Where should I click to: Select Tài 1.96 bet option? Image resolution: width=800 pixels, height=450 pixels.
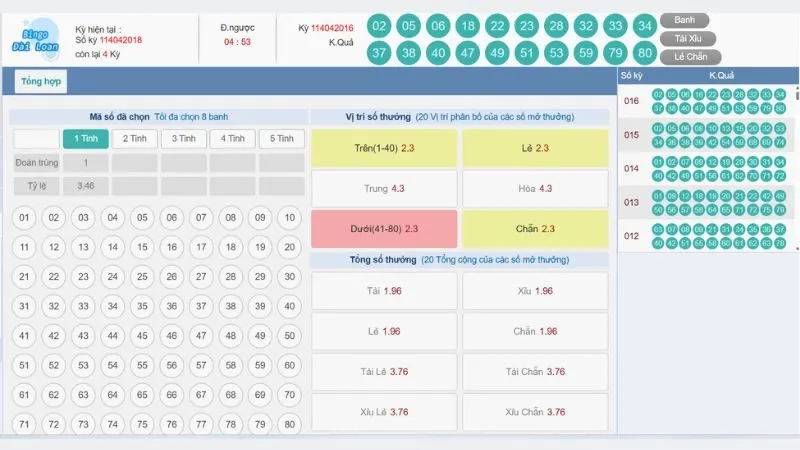click(384, 291)
